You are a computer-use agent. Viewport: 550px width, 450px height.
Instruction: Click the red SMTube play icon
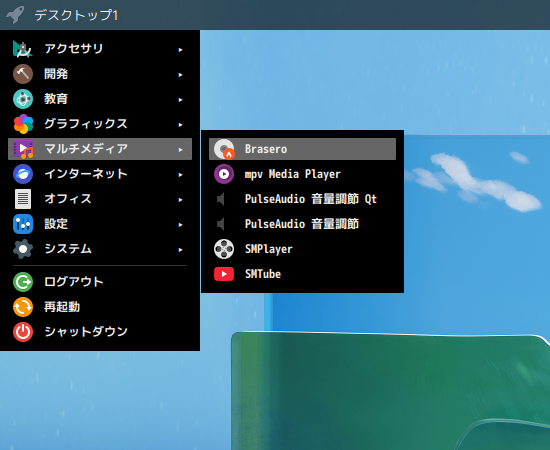(224, 274)
